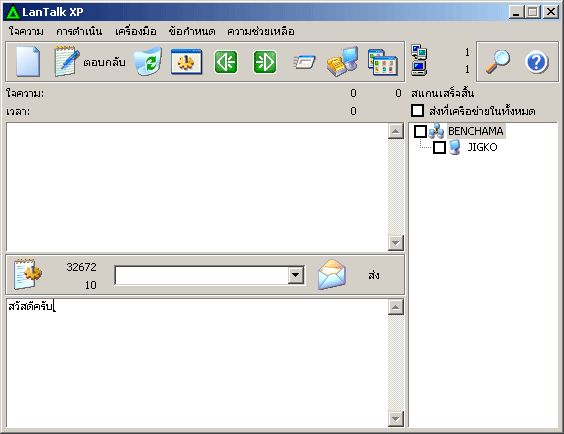The width and height of the screenshot is (564, 434).
Task: Click the ใจความ: label
Action: (25, 93)
